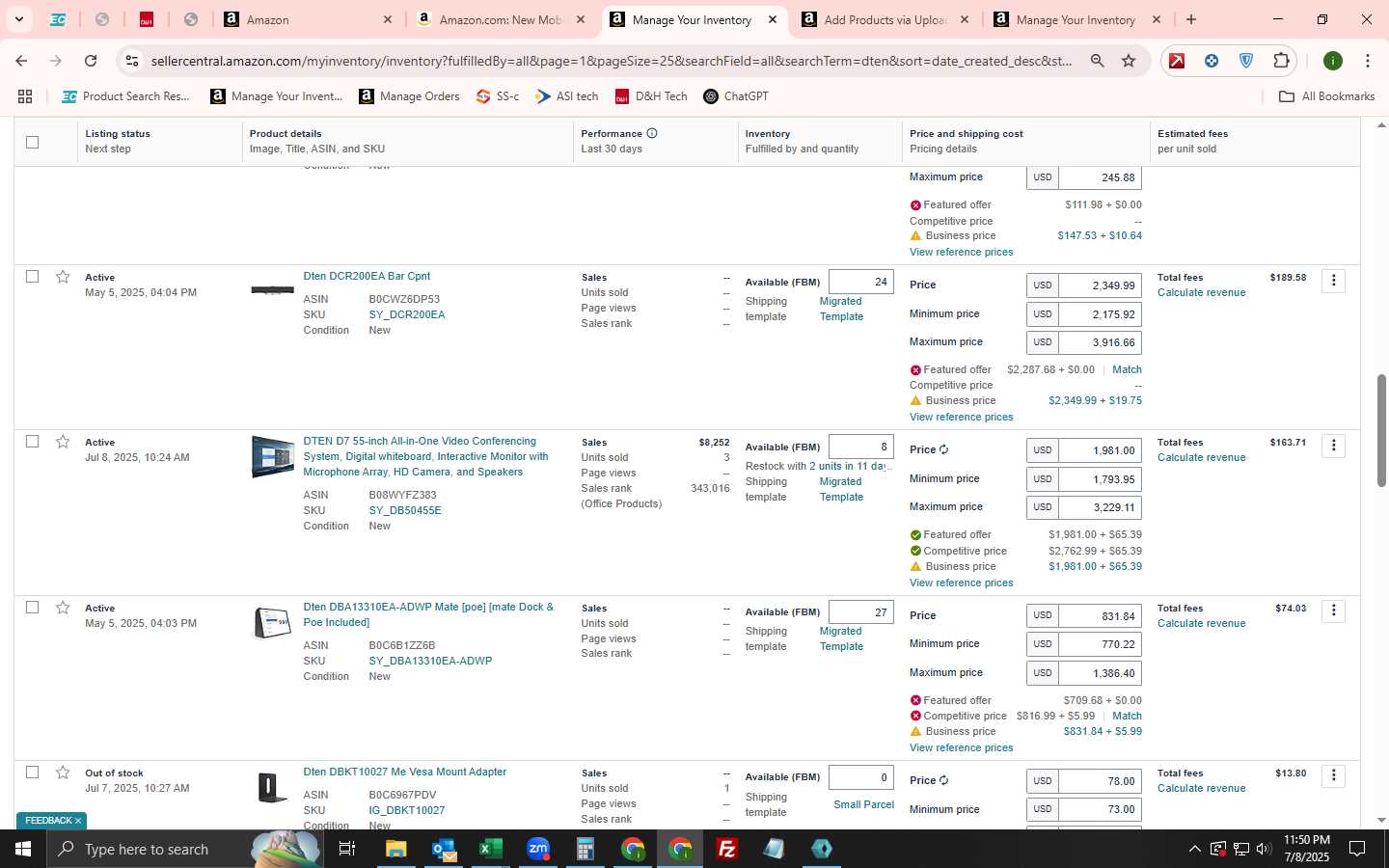Check the Dten DCR200EA row checkbox
Screen dimensions: 1389x868
click(32, 276)
